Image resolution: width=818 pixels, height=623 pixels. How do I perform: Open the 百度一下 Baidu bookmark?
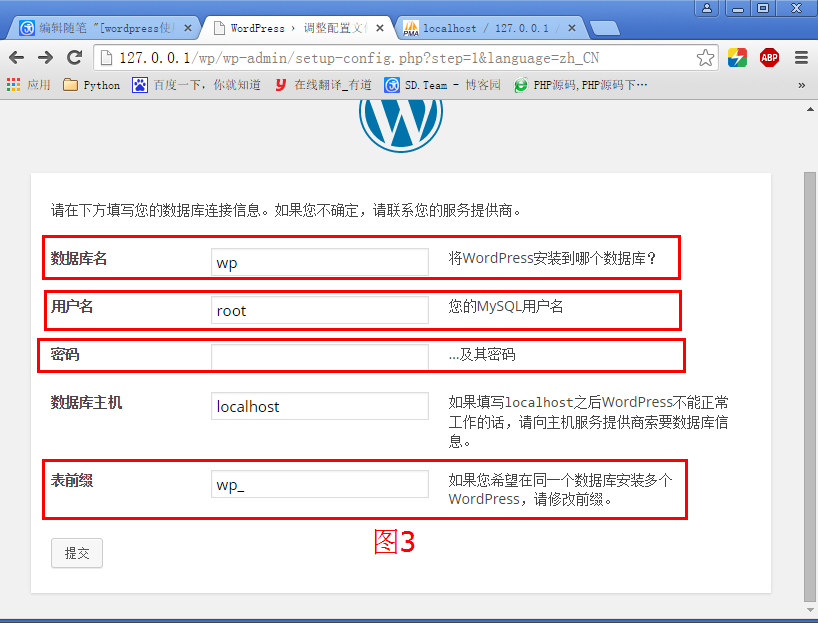pos(196,85)
